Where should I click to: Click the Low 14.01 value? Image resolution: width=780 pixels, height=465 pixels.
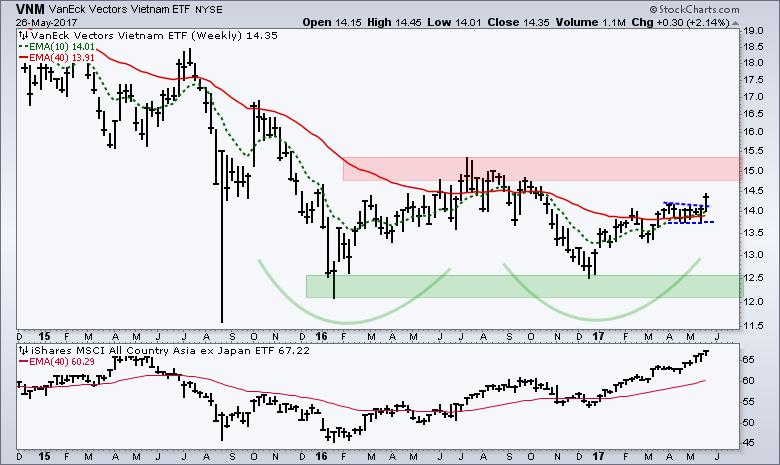(x=454, y=22)
